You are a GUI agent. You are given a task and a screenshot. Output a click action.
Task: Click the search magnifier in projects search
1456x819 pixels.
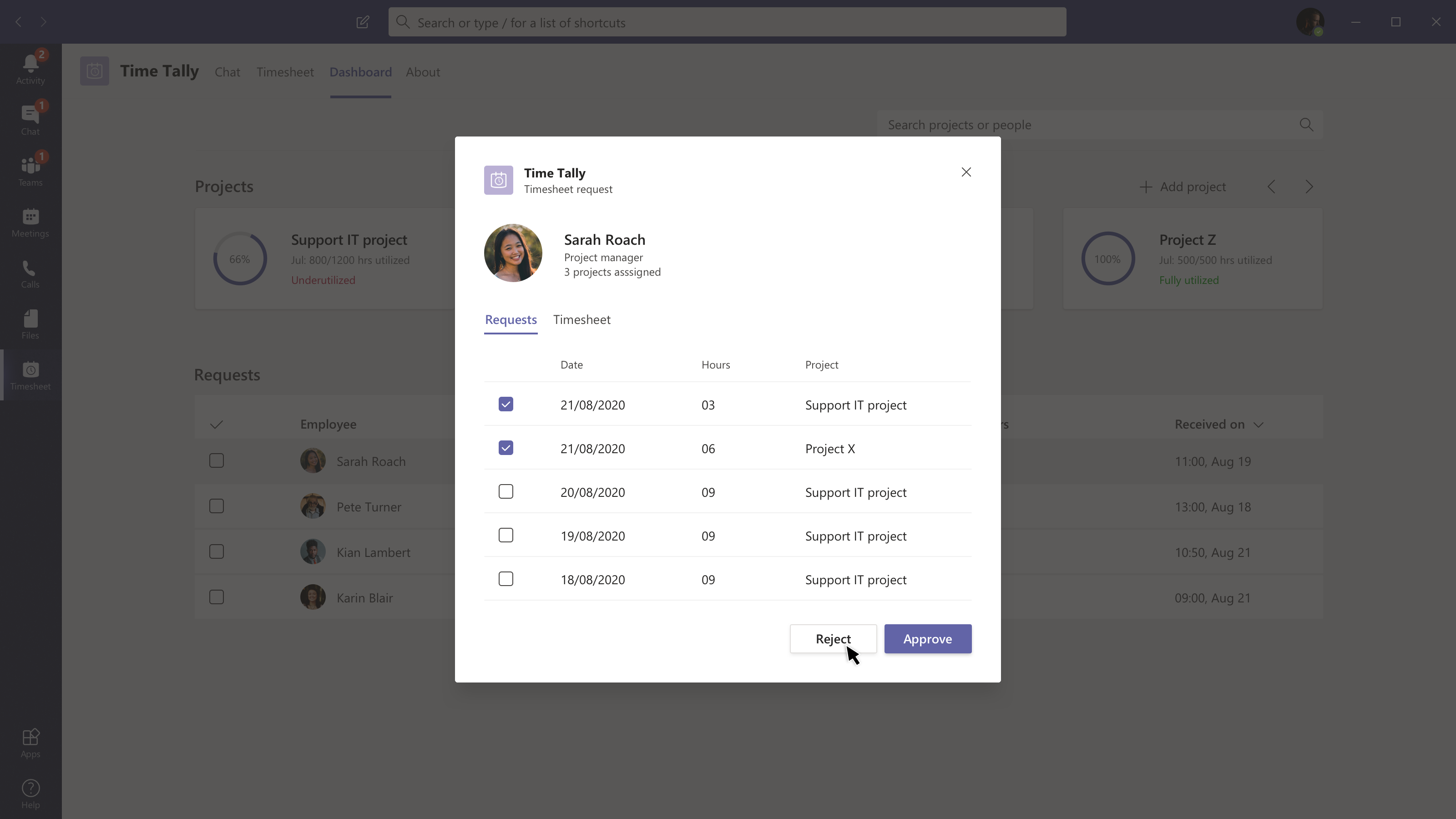pos(1306,124)
